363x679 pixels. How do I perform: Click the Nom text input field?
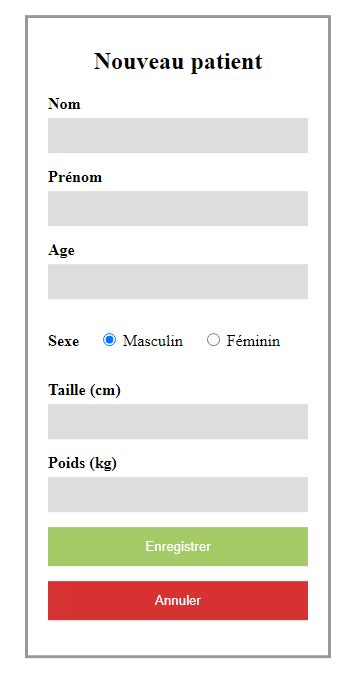pos(178,136)
